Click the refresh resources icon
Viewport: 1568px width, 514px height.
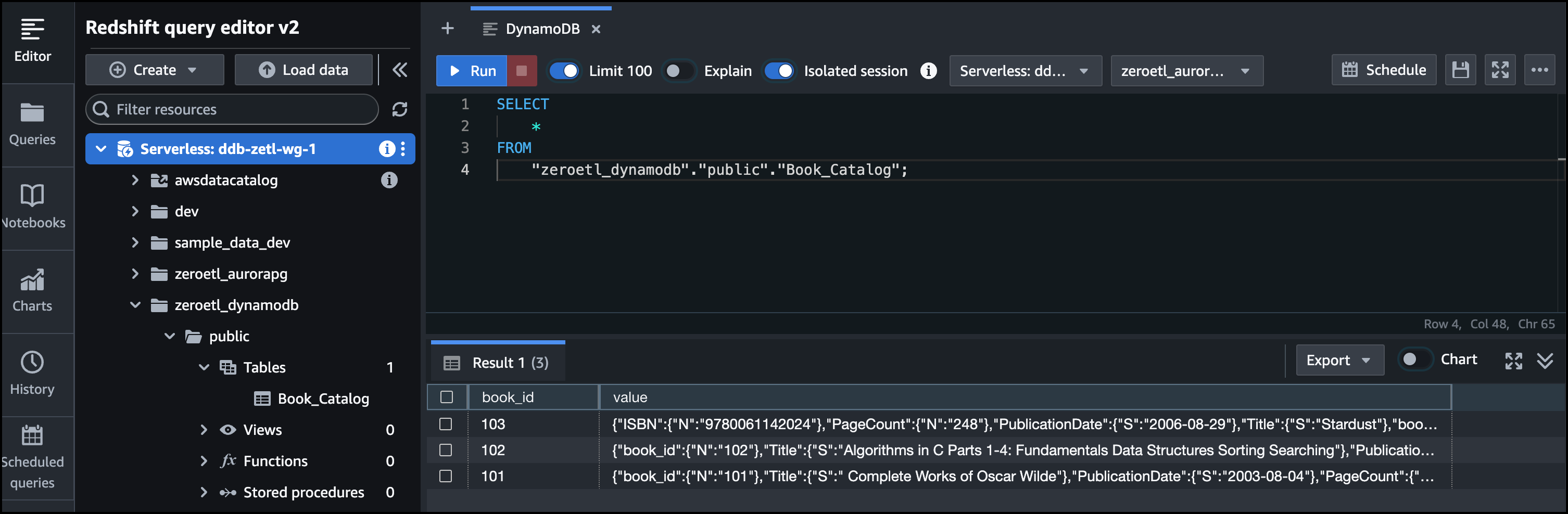point(399,109)
